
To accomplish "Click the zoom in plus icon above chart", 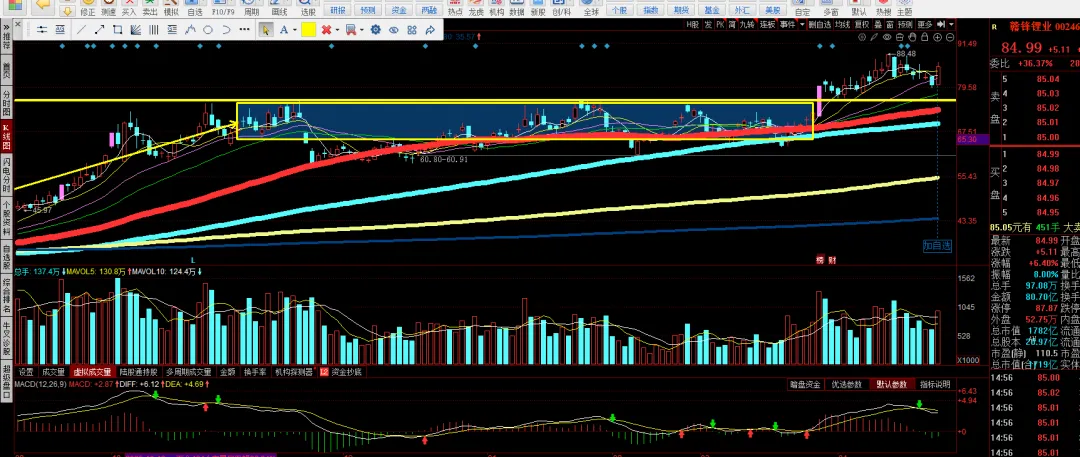I will click(937, 37).
